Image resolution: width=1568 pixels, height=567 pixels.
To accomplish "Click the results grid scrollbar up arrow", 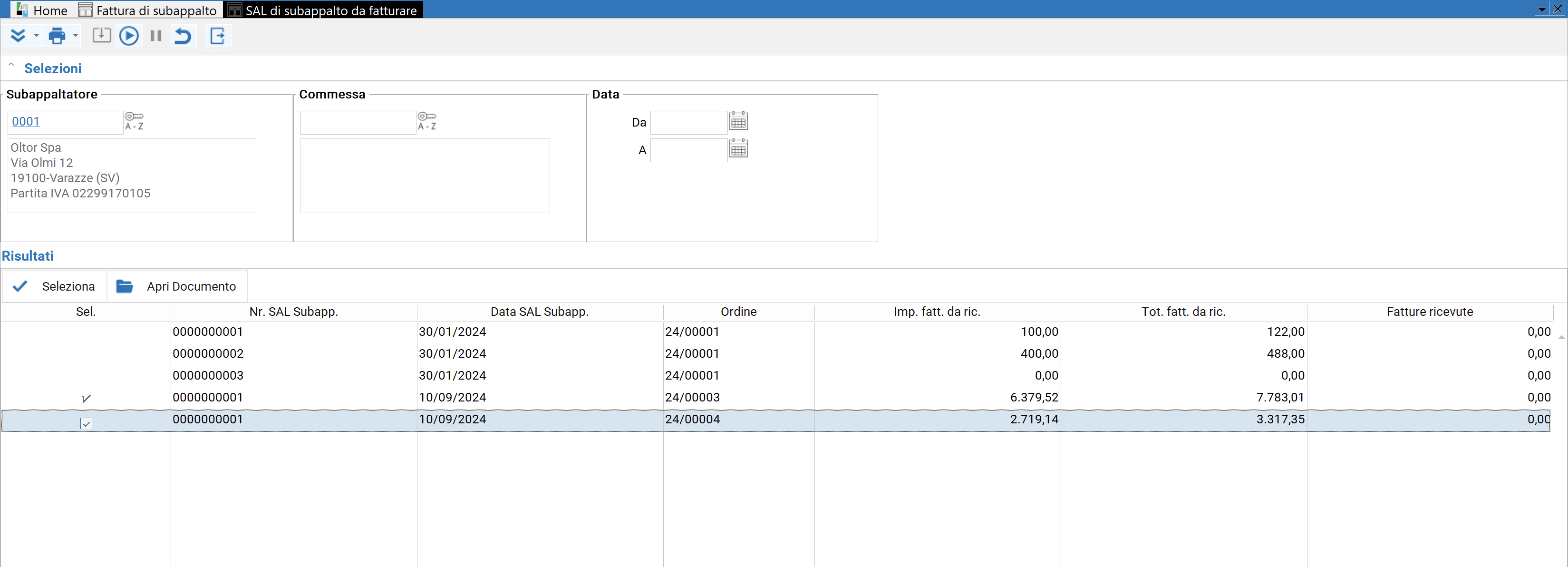I will tap(1561, 337).
